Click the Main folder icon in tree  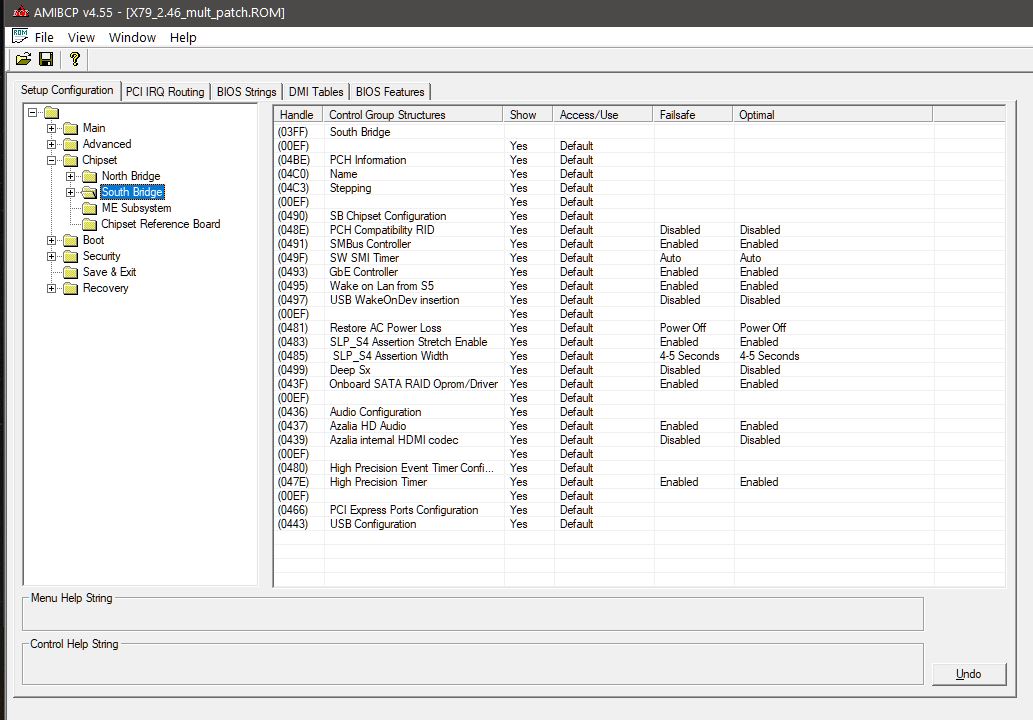[x=70, y=128]
